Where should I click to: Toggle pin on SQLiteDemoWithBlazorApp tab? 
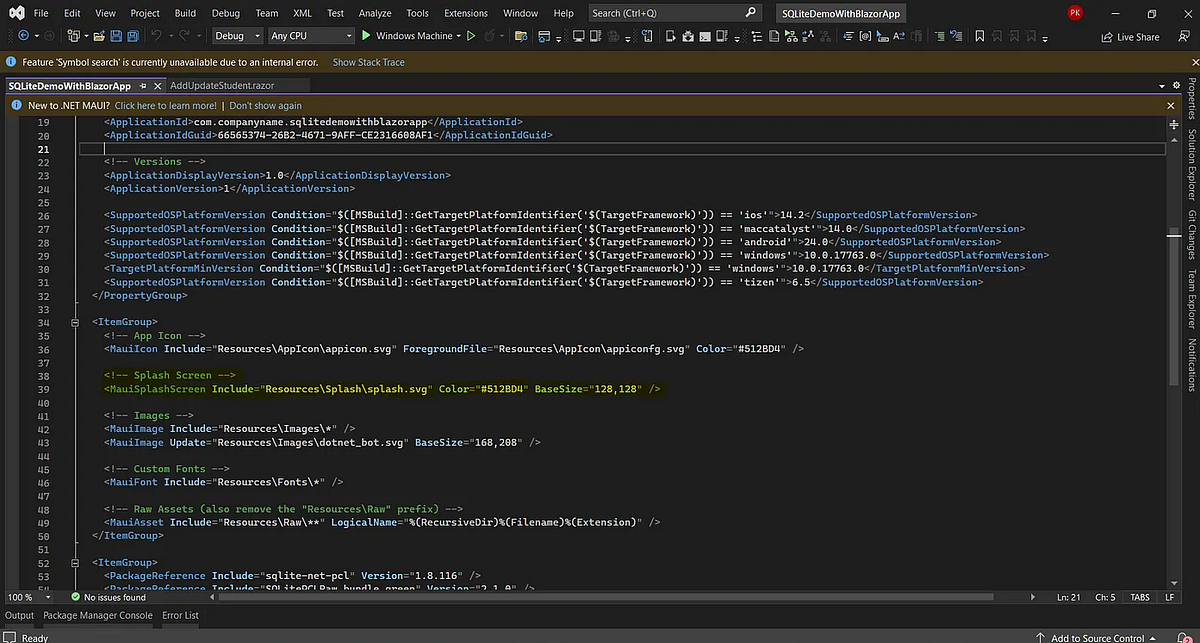click(143, 86)
